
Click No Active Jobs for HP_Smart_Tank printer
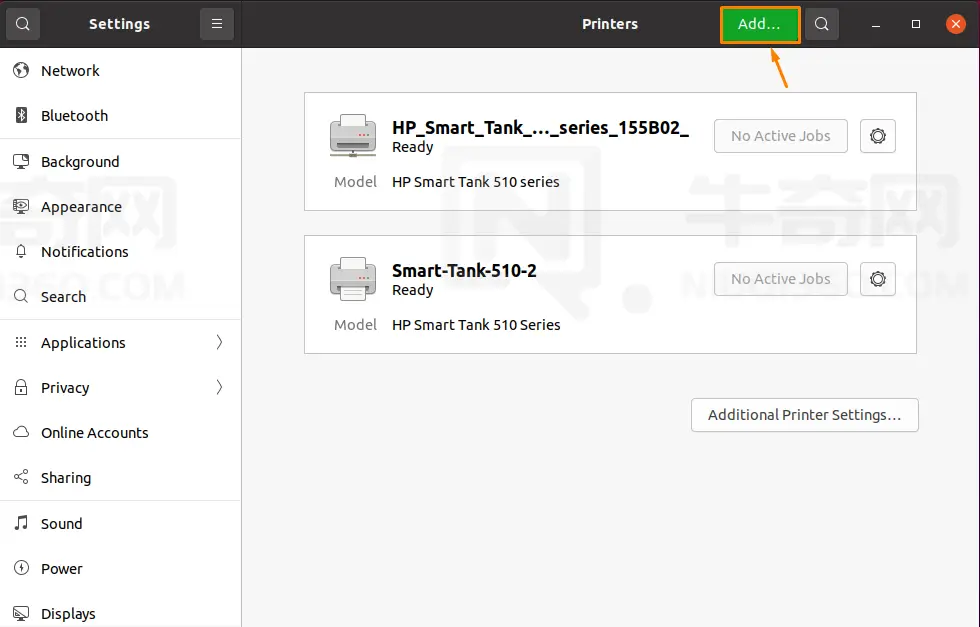[781, 136]
